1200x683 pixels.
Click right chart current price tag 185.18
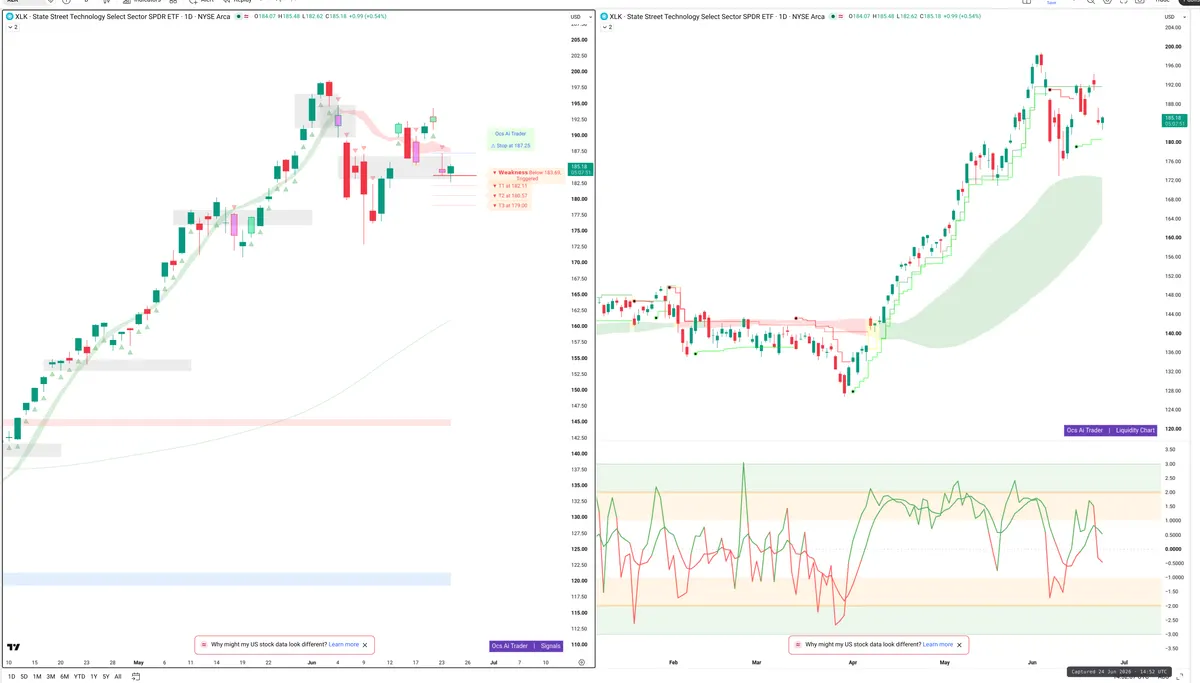1174,120
